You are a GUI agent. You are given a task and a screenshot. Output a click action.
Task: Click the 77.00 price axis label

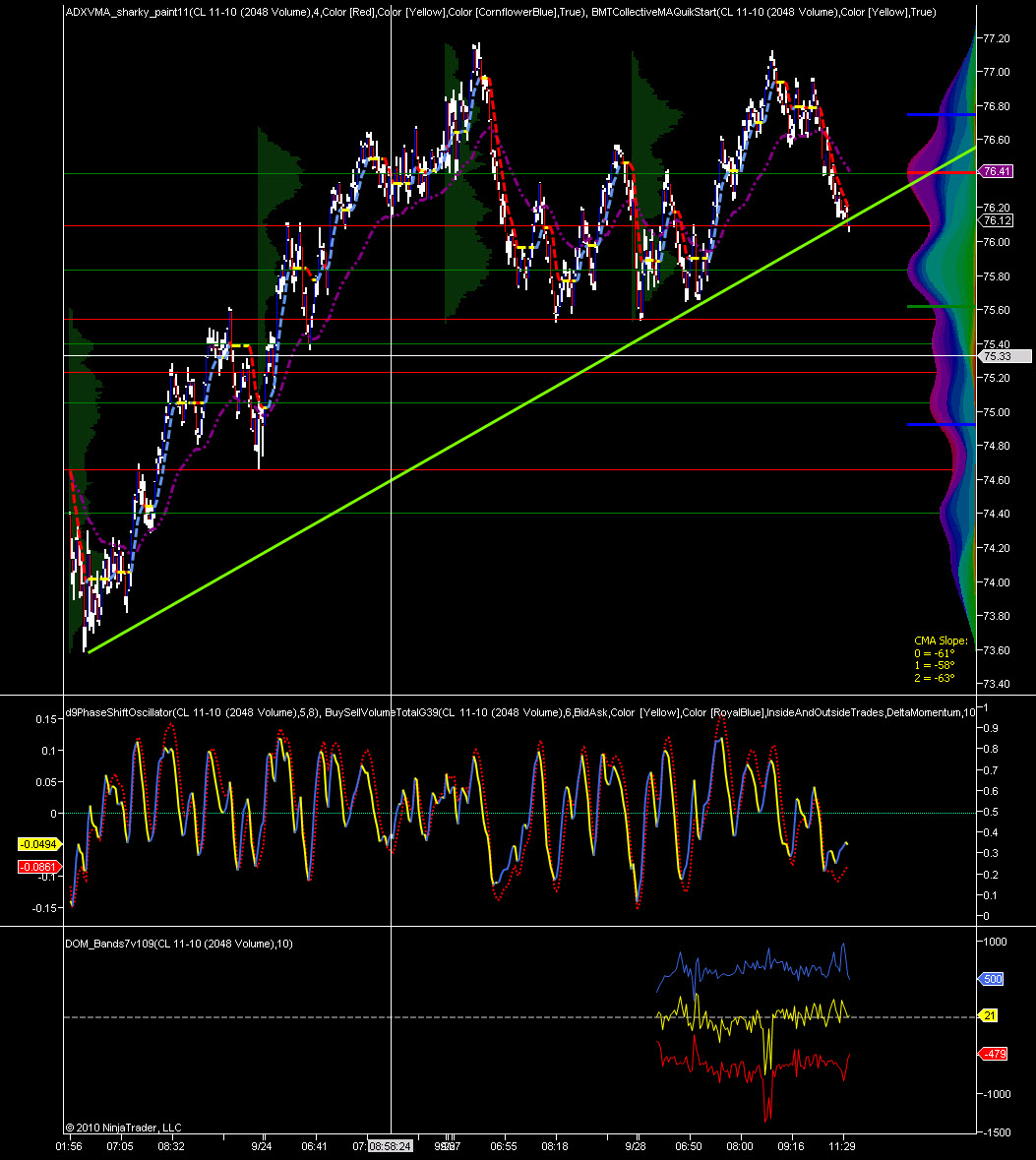[x=996, y=72]
